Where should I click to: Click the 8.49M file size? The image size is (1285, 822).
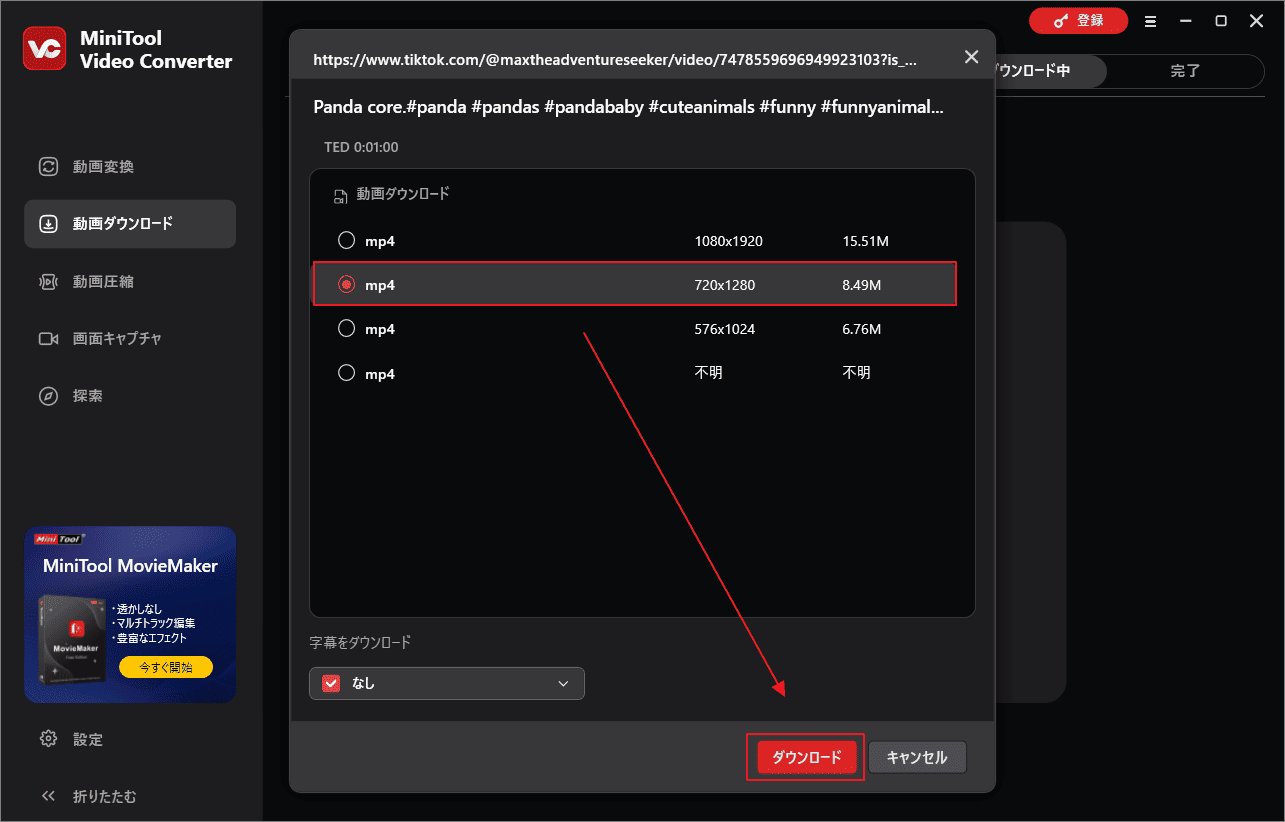pyautogui.click(x=862, y=285)
